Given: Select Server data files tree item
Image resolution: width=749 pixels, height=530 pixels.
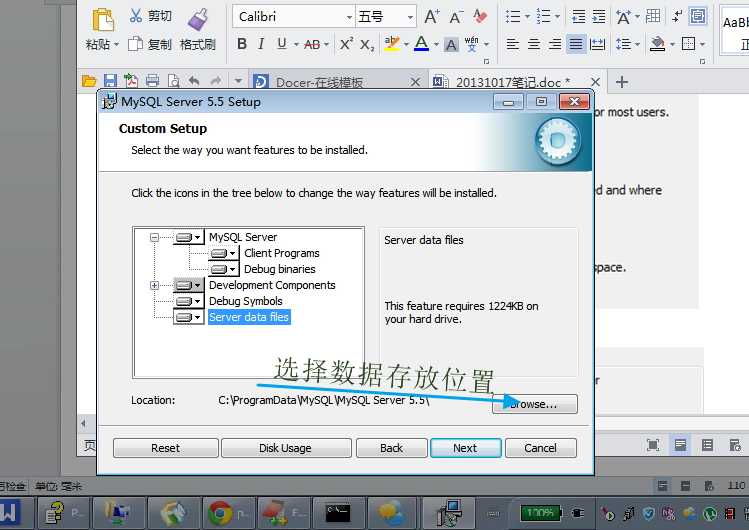Looking at the screenshot, I should pos(249,317).
